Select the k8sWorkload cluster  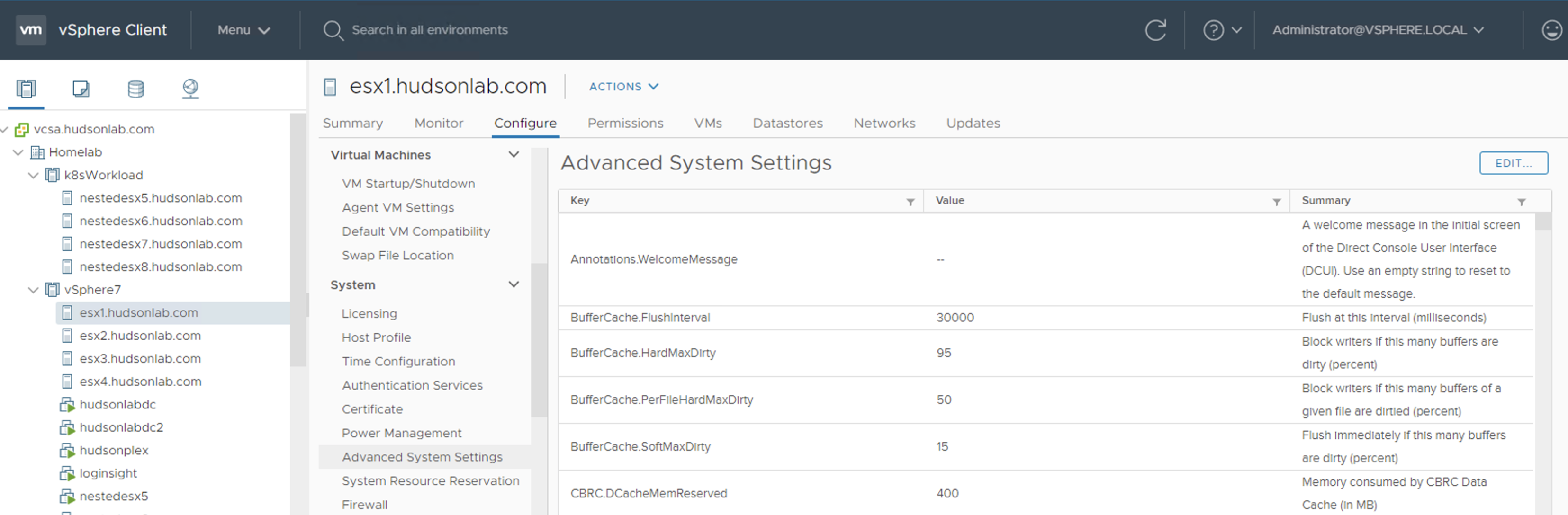[x=103, y=175]
